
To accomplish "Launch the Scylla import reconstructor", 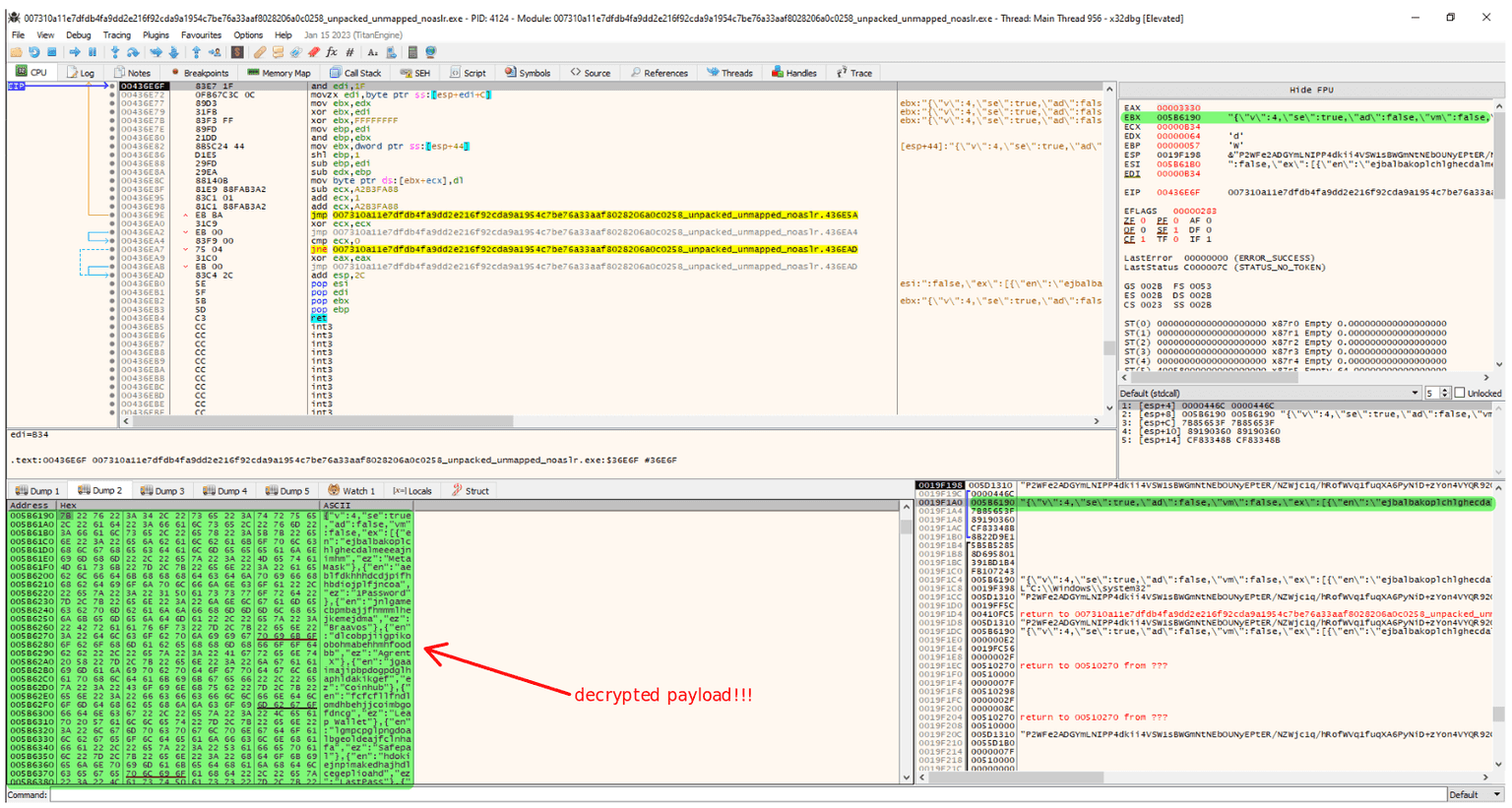I will pyautogui.click(x=235, y=51).
